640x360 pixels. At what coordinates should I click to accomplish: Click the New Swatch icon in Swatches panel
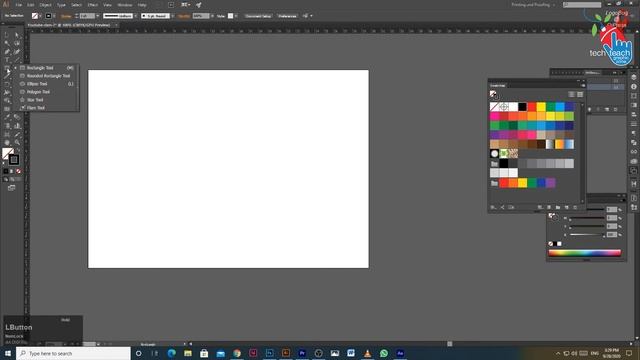click(x=567, y=207)
